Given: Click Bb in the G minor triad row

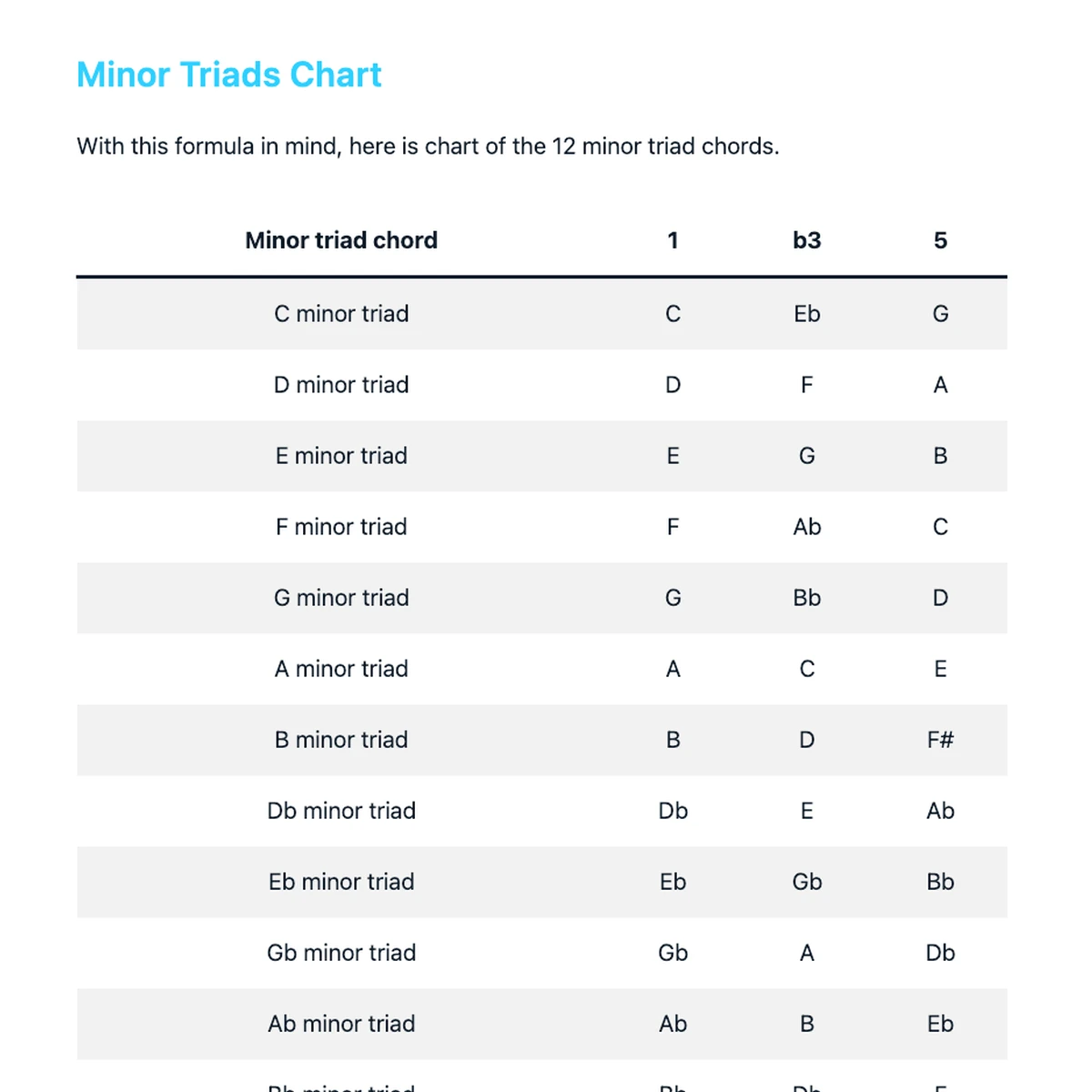Looking at the screenshot, I should (806, 598).
